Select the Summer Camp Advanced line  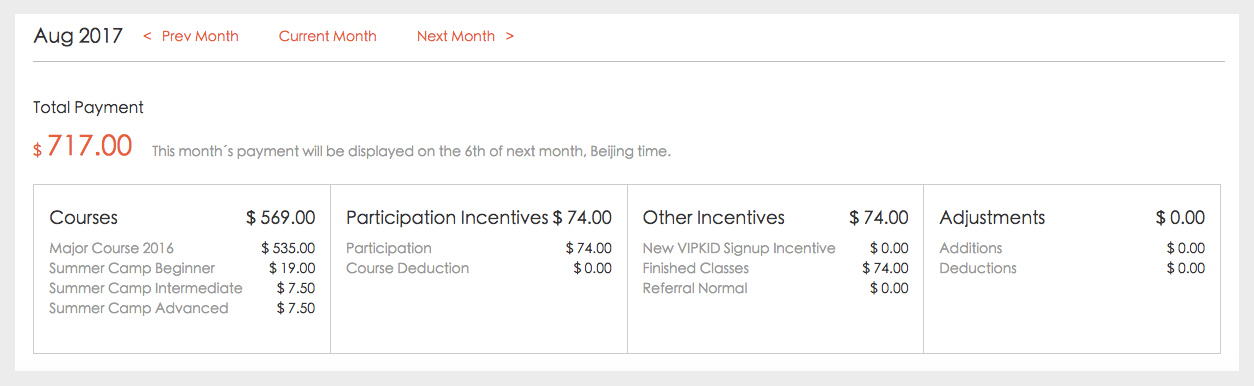[x=182, y=308]
